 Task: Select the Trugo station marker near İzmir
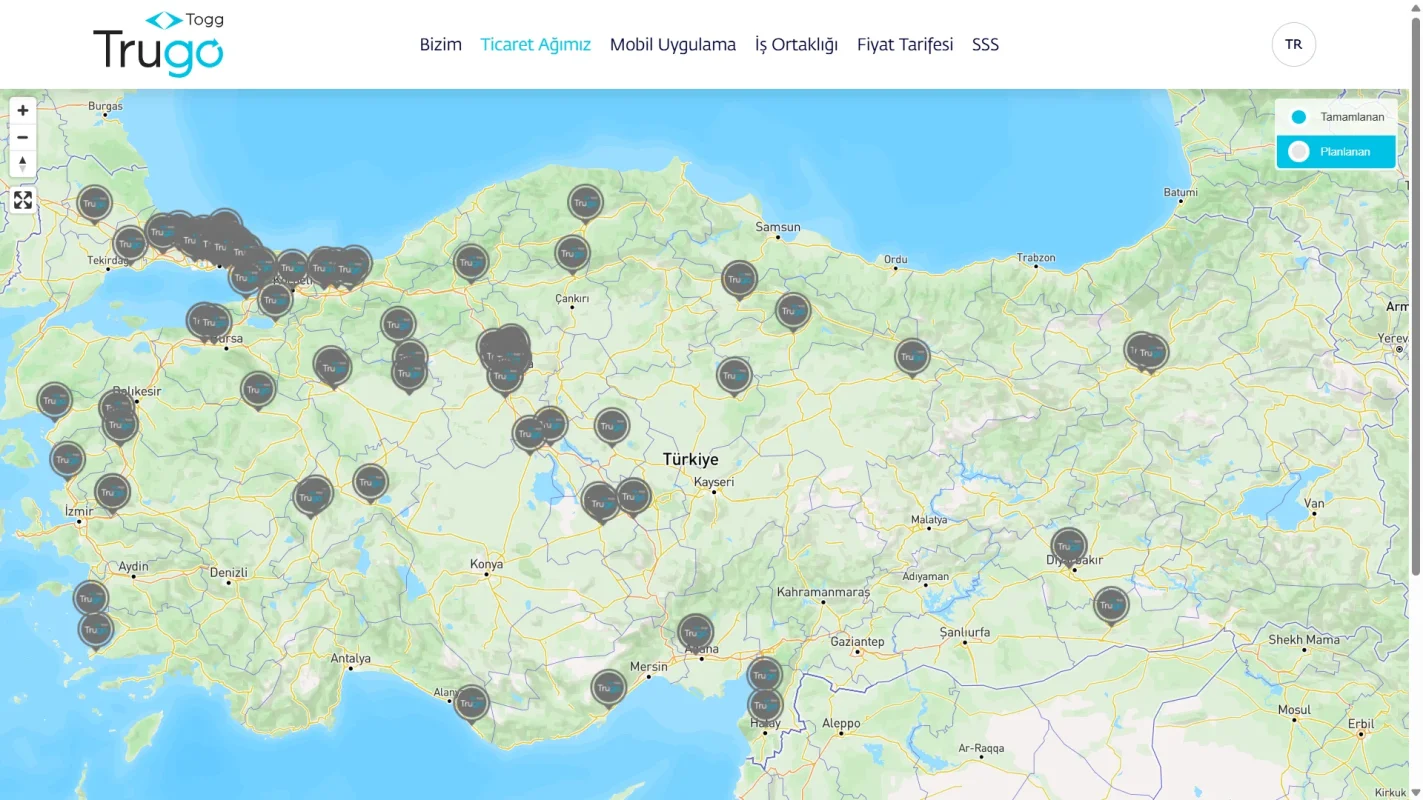pyautogui.click(x=110, y=492)
